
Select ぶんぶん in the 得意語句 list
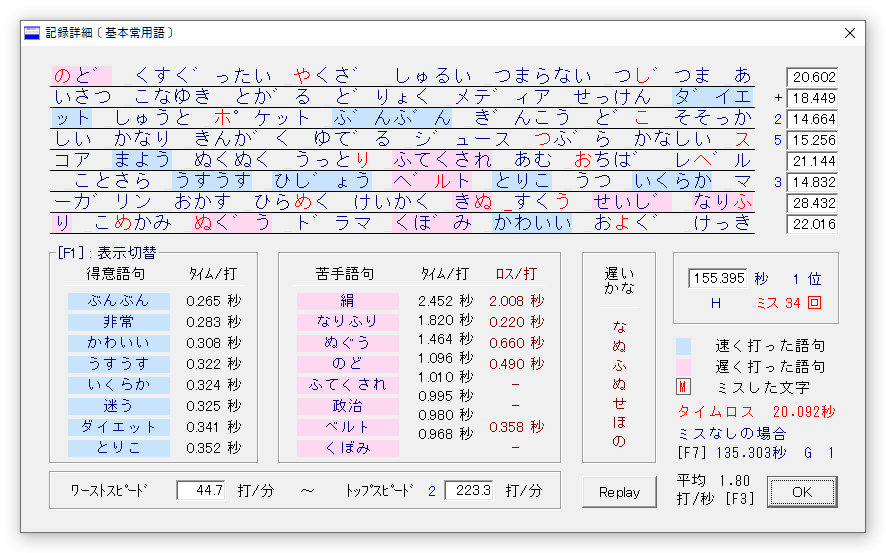[119, 301]
